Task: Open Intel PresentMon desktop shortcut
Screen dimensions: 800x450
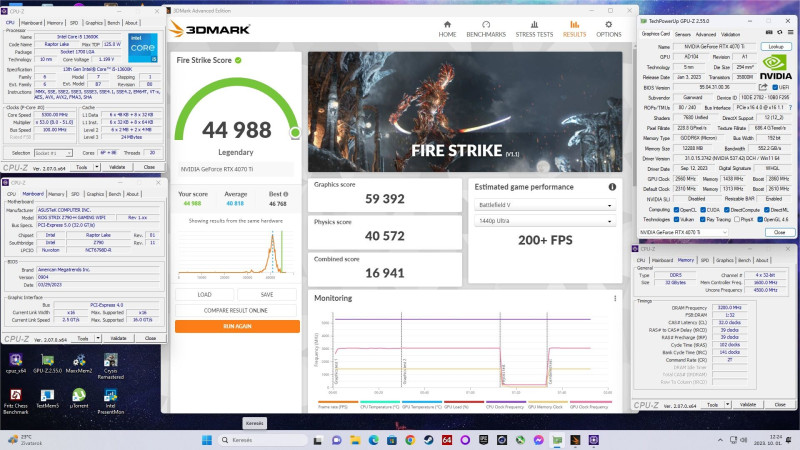Action: click(111, 401)
